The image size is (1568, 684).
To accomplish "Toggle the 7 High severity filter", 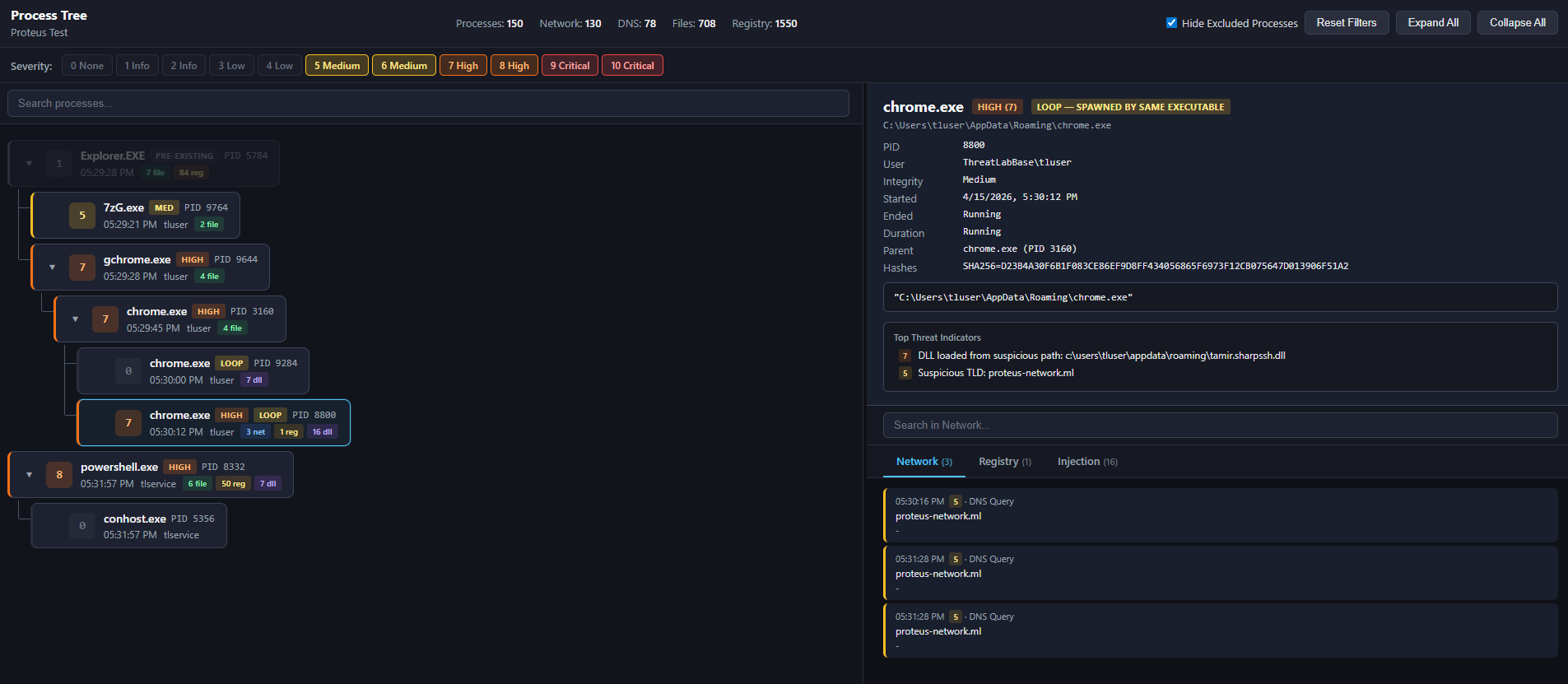I will click(463, 66).
